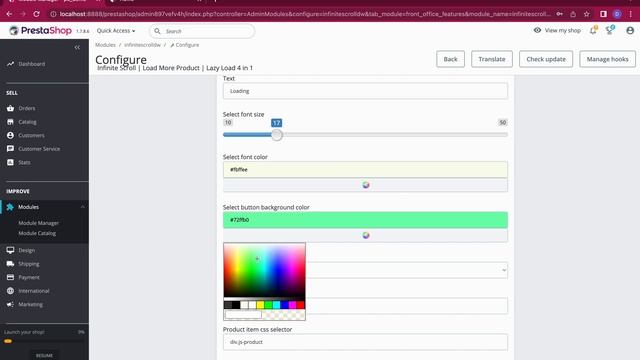Collapse the Modules submenu chevron
The width and height of the screenshot is (640, 360).
(x=82, y=207)
